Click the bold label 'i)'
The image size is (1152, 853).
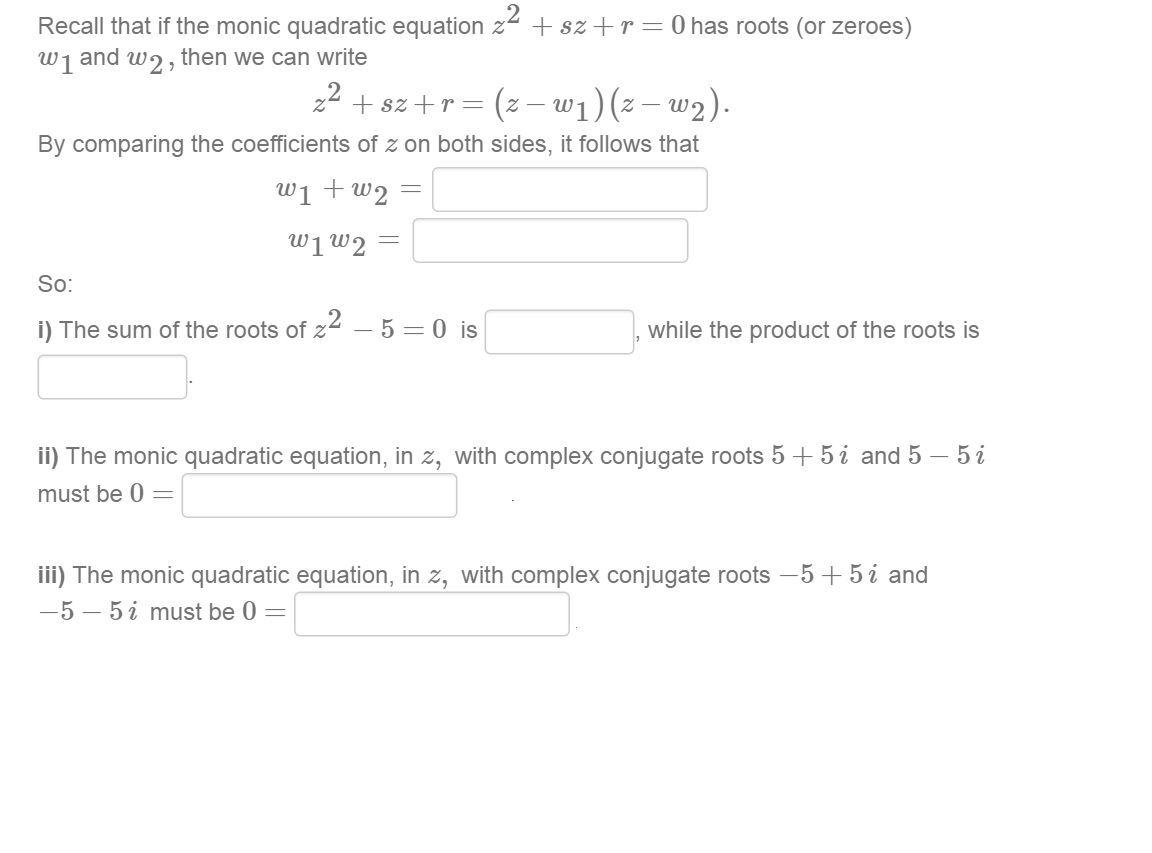point(45,330)
